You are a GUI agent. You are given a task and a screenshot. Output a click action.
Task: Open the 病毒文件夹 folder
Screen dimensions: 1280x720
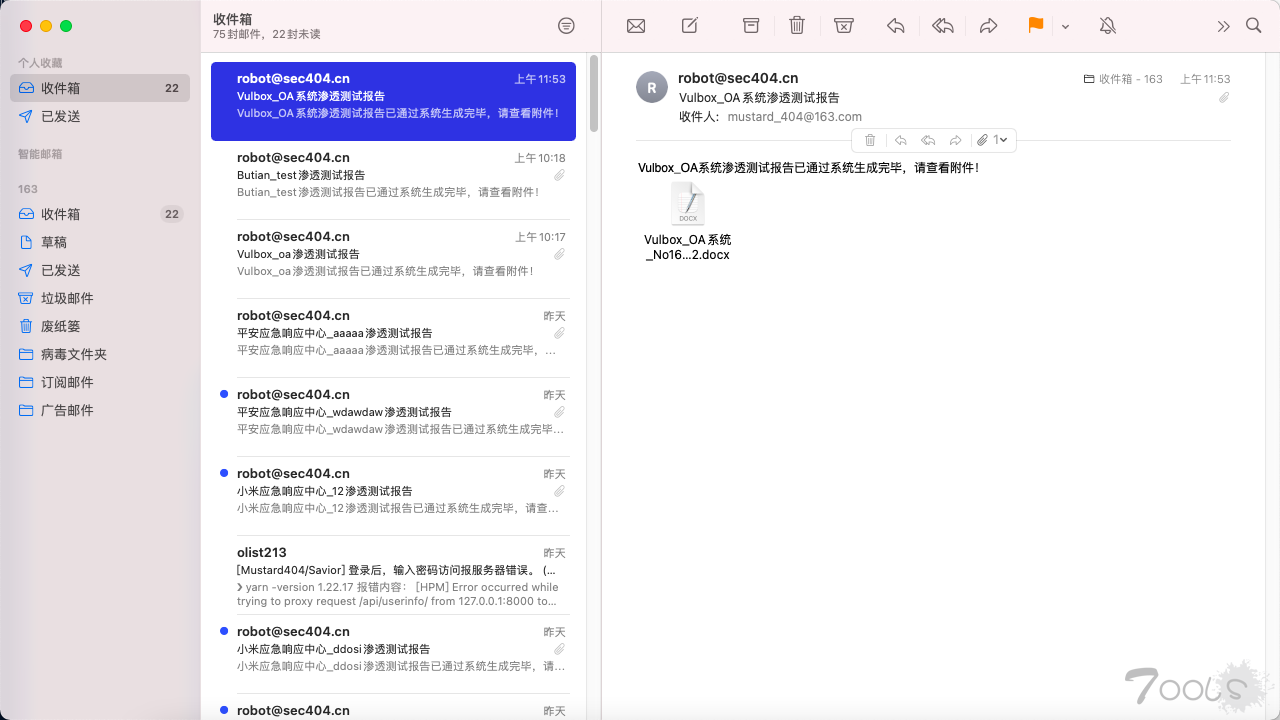click(x=98, y=354)
